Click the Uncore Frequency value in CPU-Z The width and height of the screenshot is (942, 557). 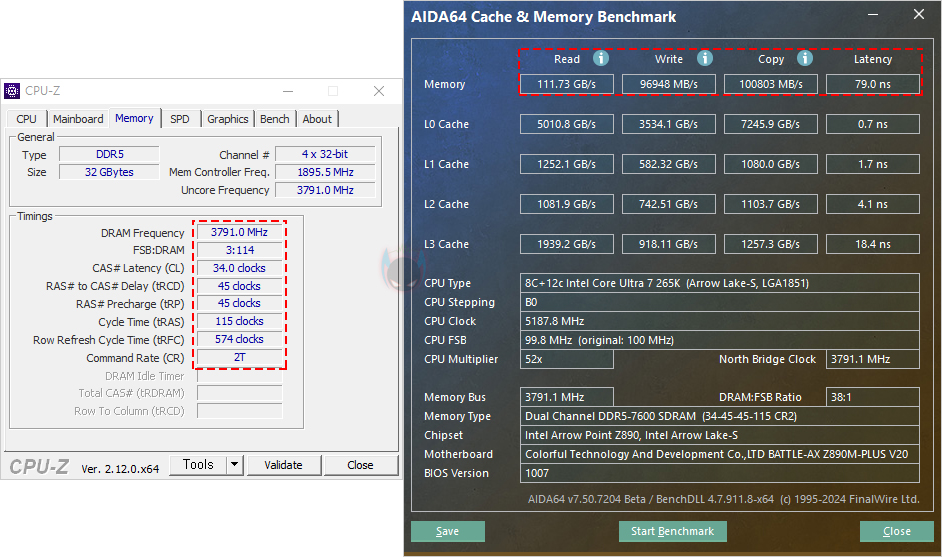(325, 190)
